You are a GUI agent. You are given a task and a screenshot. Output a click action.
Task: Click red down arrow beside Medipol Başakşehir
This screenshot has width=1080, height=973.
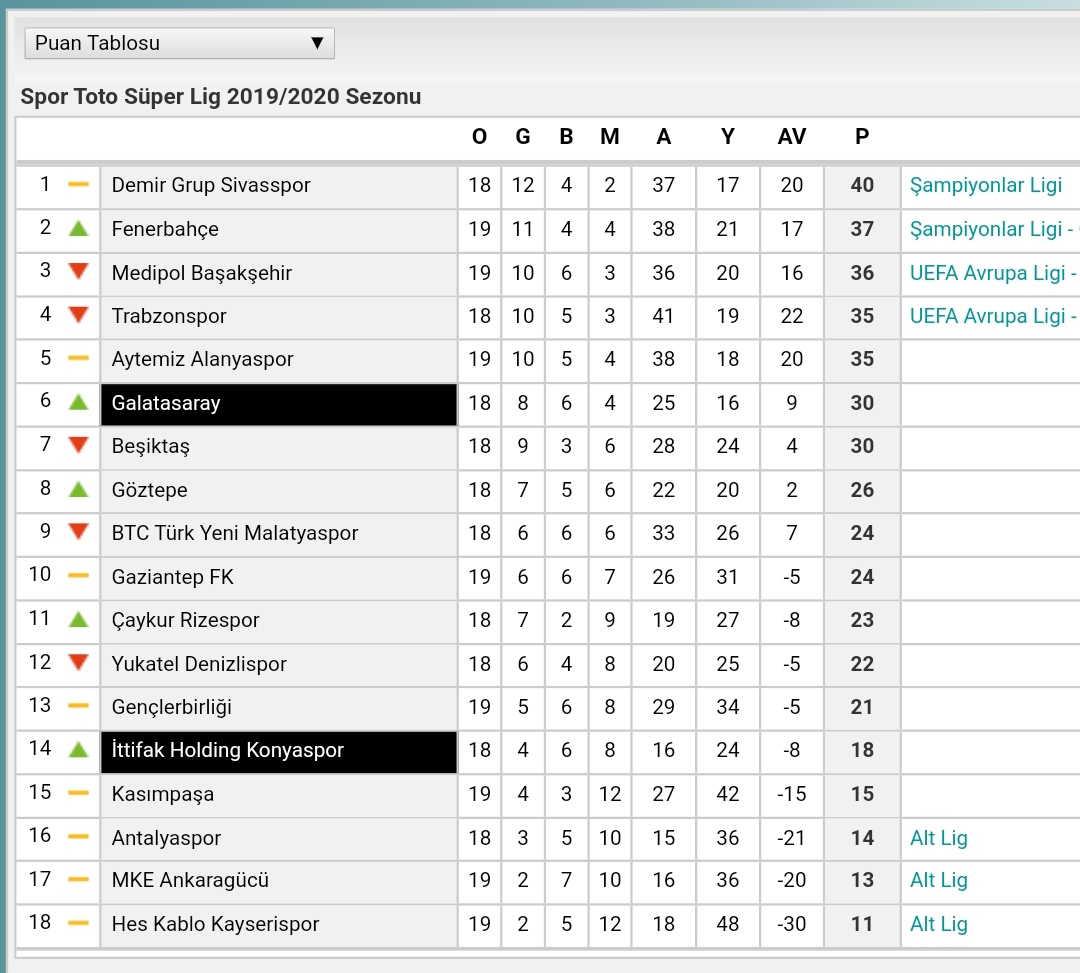tap(79, 272)
